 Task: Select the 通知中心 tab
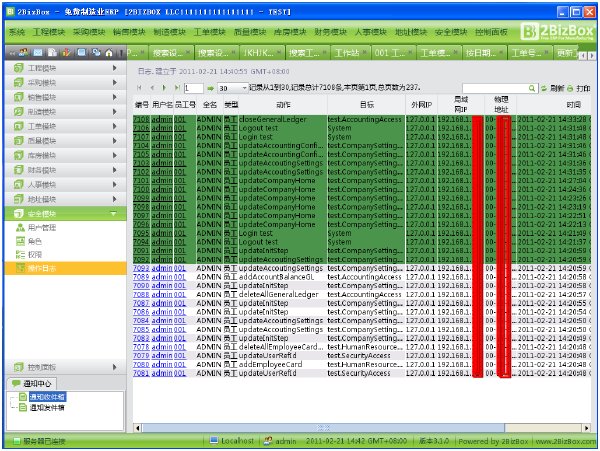pos(32,383)
